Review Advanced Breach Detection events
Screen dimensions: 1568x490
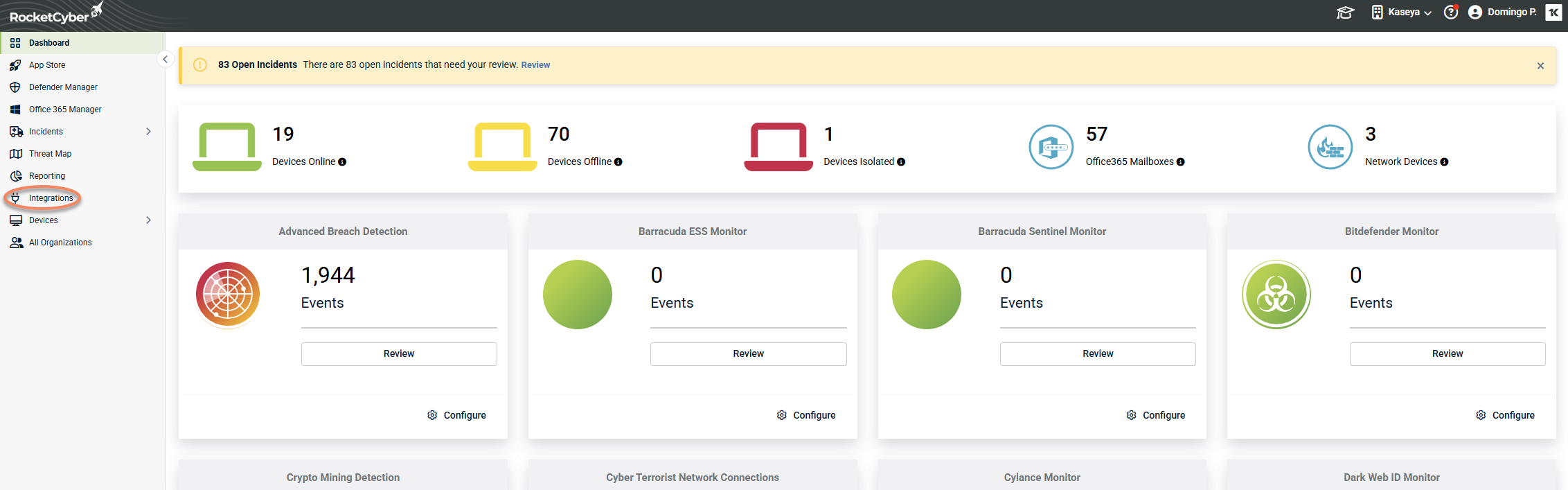[399, 354]
